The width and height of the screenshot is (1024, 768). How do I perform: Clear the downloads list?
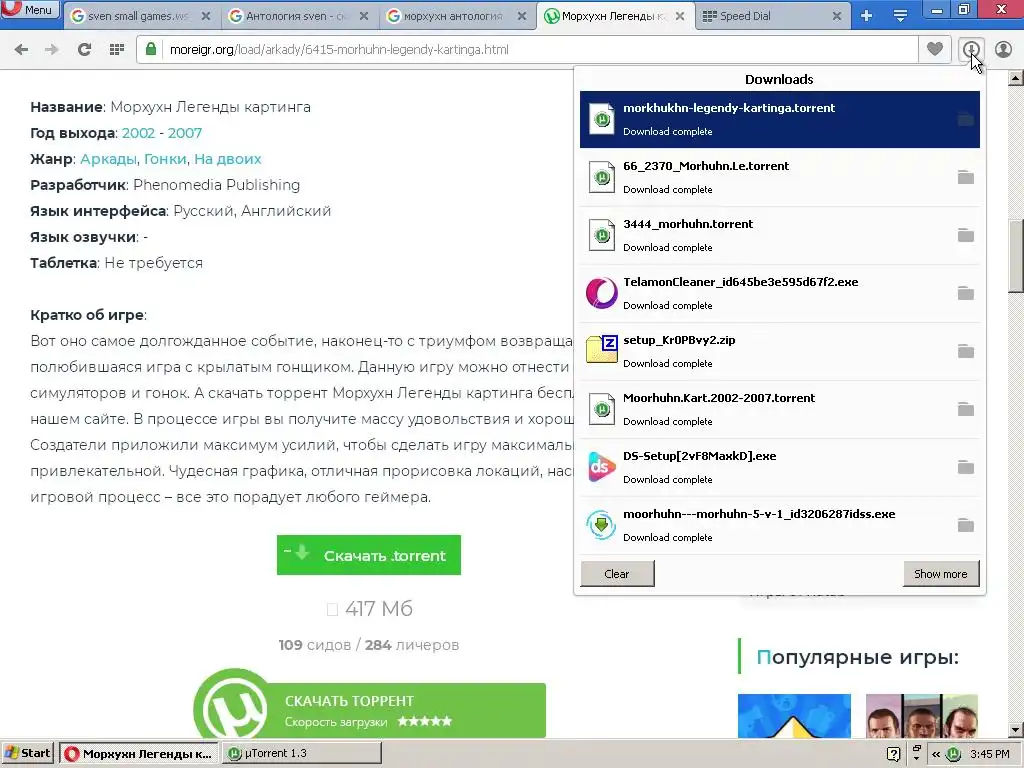617,573
